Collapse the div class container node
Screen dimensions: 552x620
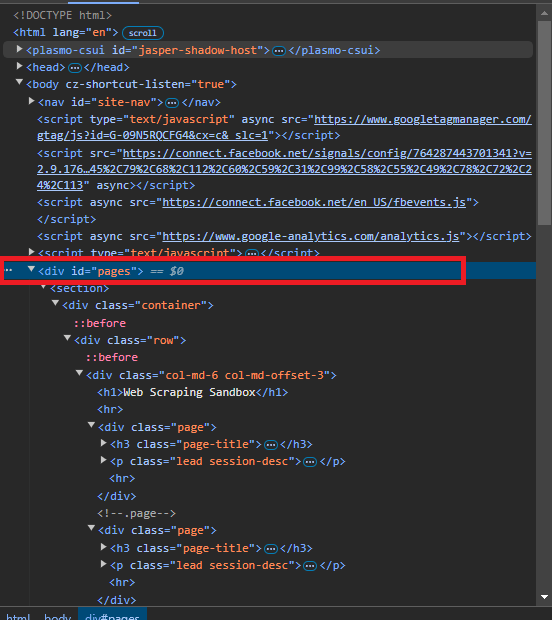point(55,303)
